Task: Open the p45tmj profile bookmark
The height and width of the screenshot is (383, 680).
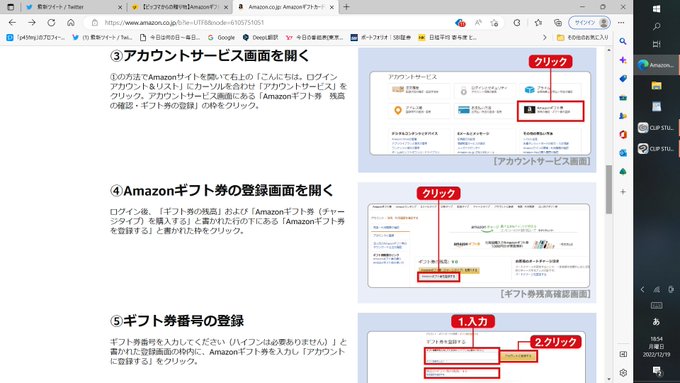Action: [36, 38]
